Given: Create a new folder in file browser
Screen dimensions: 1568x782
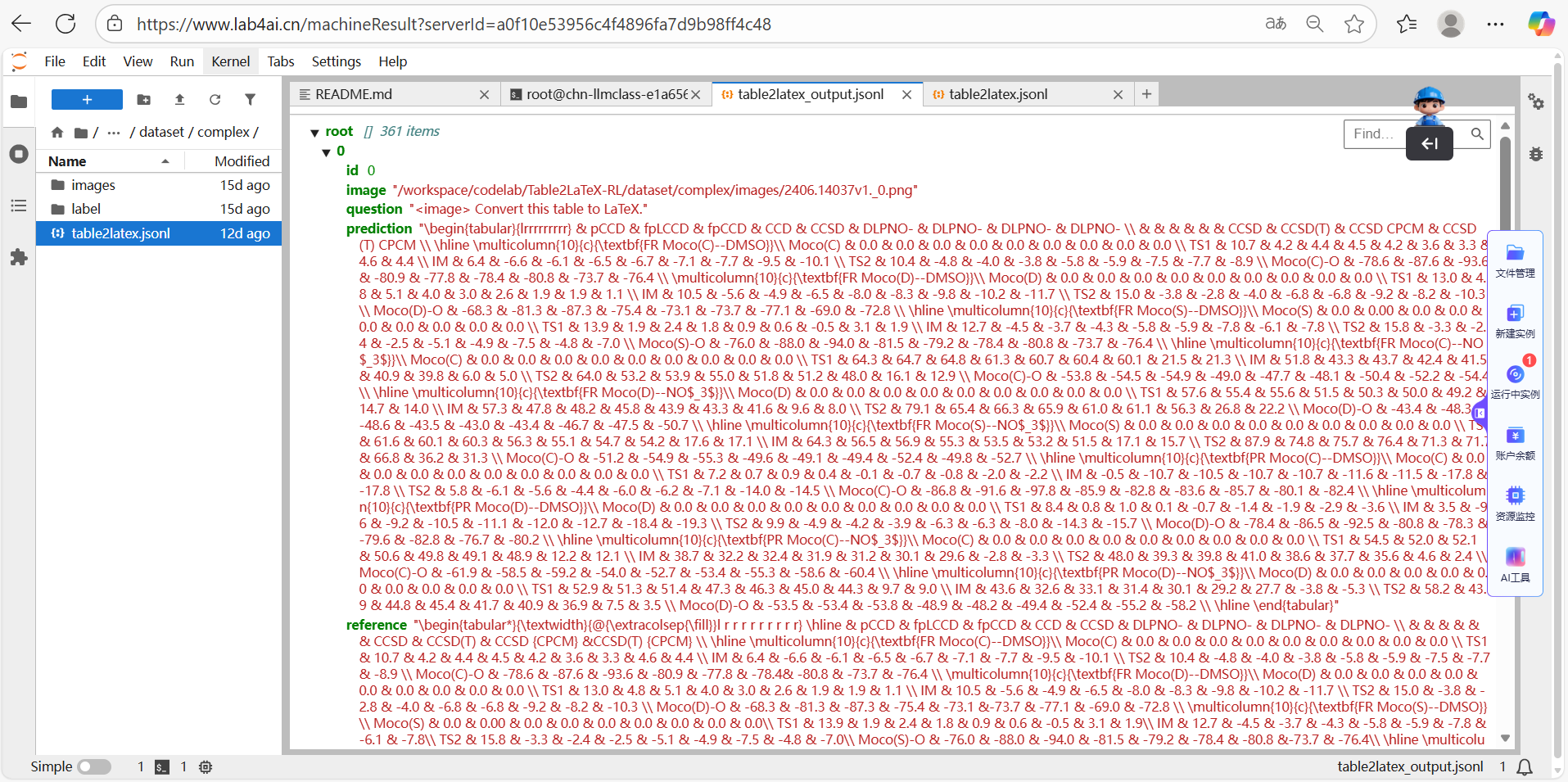Looking at the screenshot, I should click(x=144, y=100).
